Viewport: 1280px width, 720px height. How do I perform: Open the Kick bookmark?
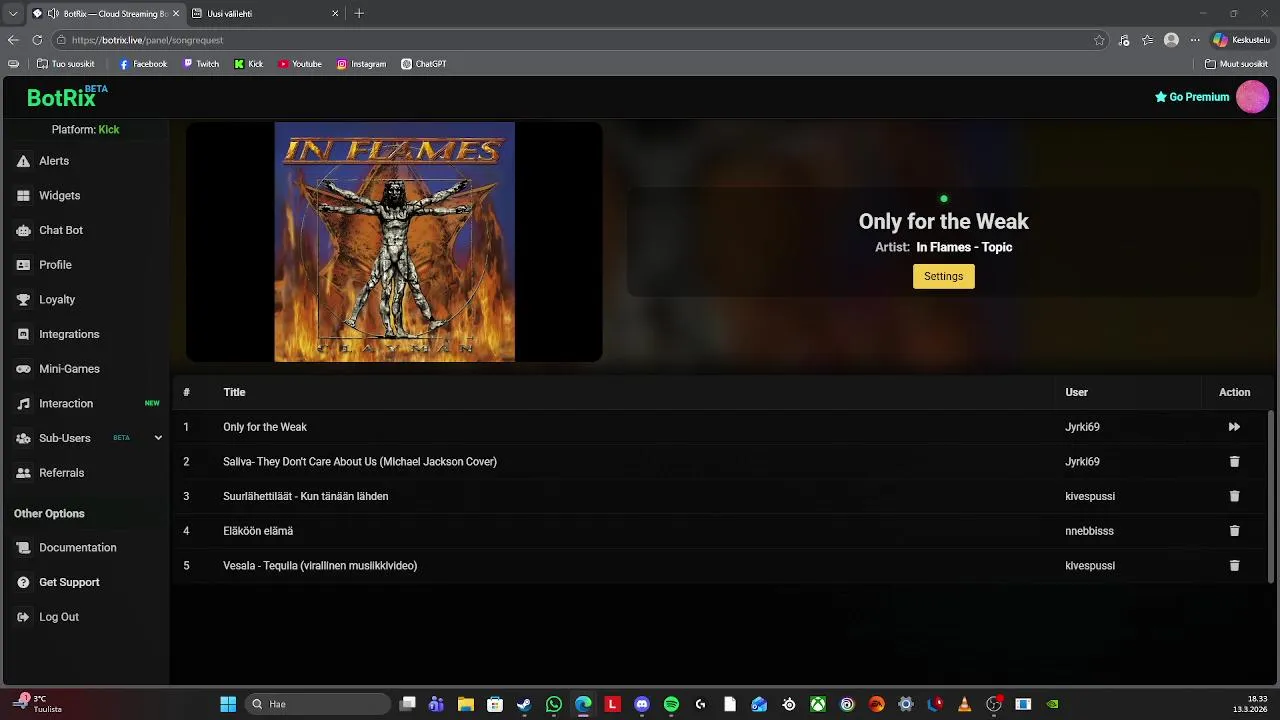[249, 64]
